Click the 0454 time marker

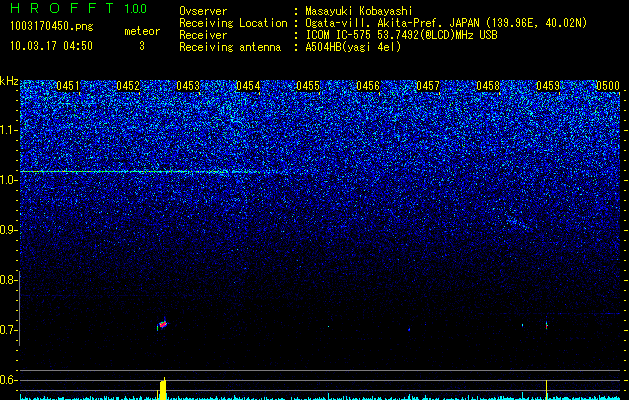[248, 86]
